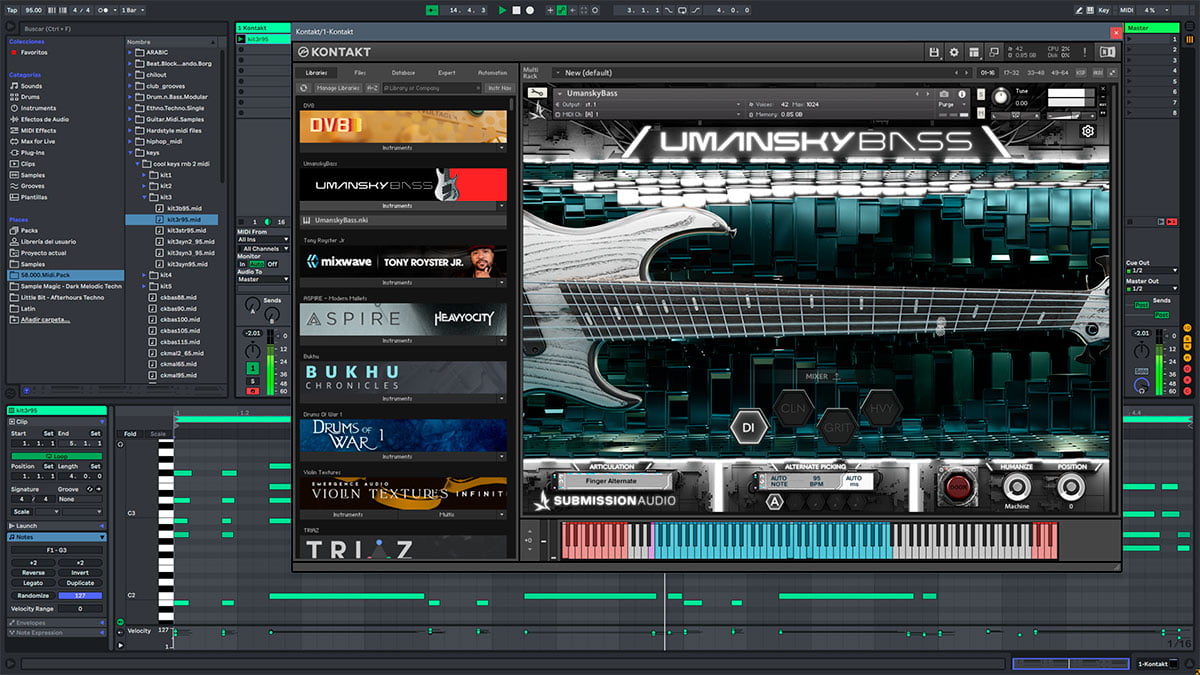
Task: Open Kontakt options gear icon
Action: (954, 52)
